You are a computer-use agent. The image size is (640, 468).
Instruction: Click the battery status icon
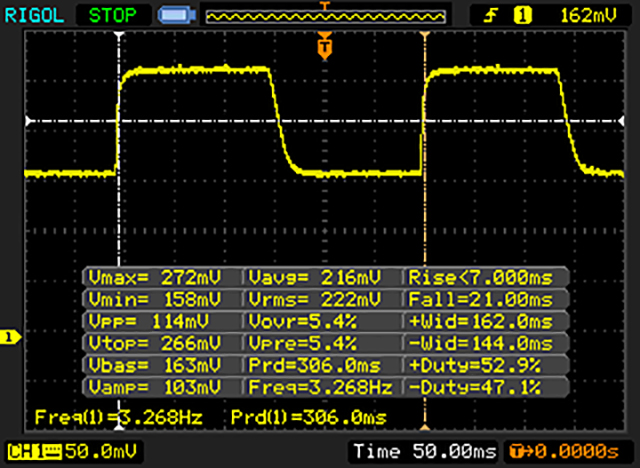click(175, 15)
